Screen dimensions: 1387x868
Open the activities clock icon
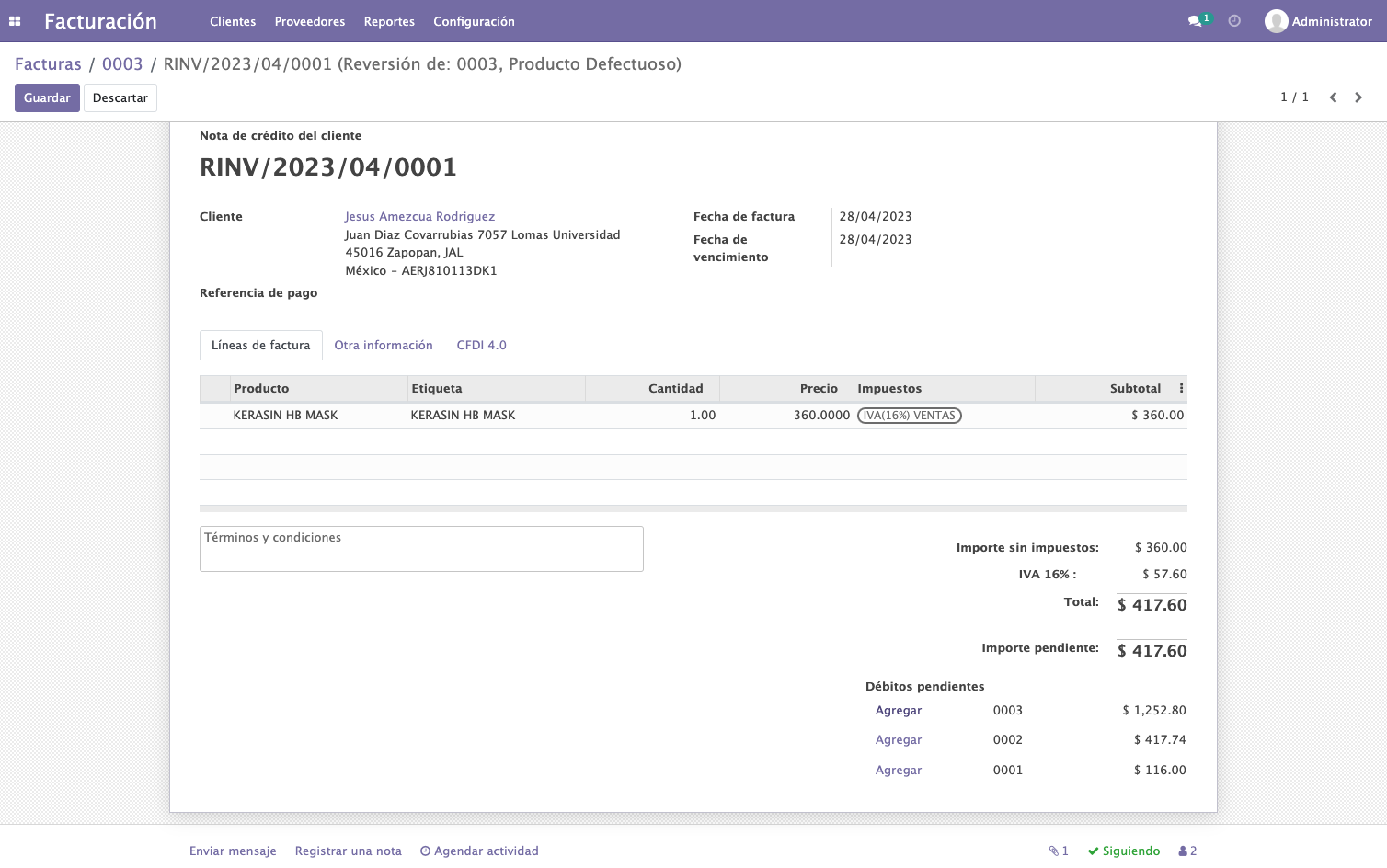1234,21
